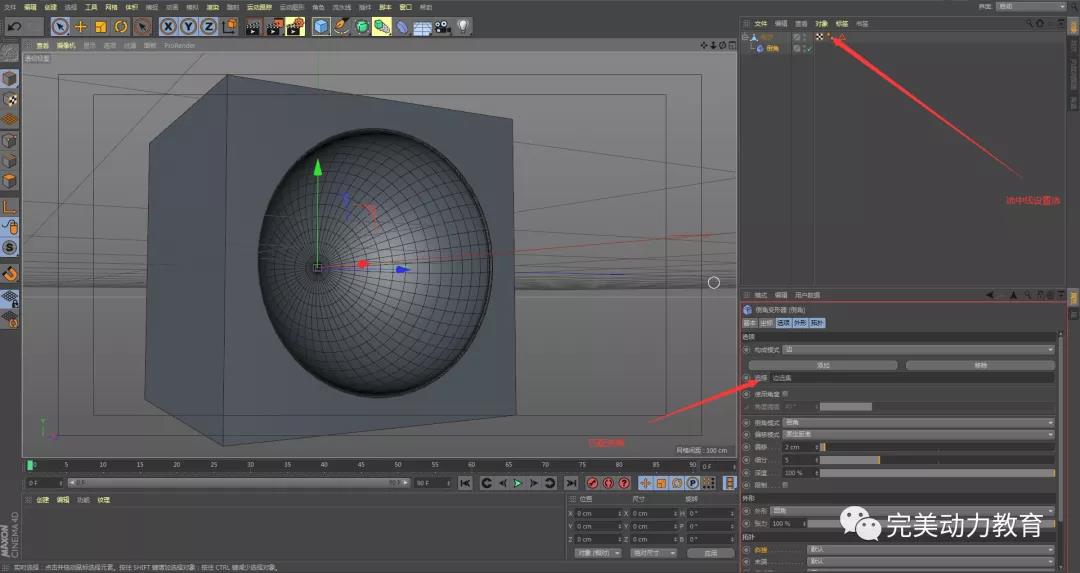Image resolution: width=1080 pixels, height=573 pixels.
Task: Expand the 偏移模式 dropdown
Action: [x=918, y=434]
